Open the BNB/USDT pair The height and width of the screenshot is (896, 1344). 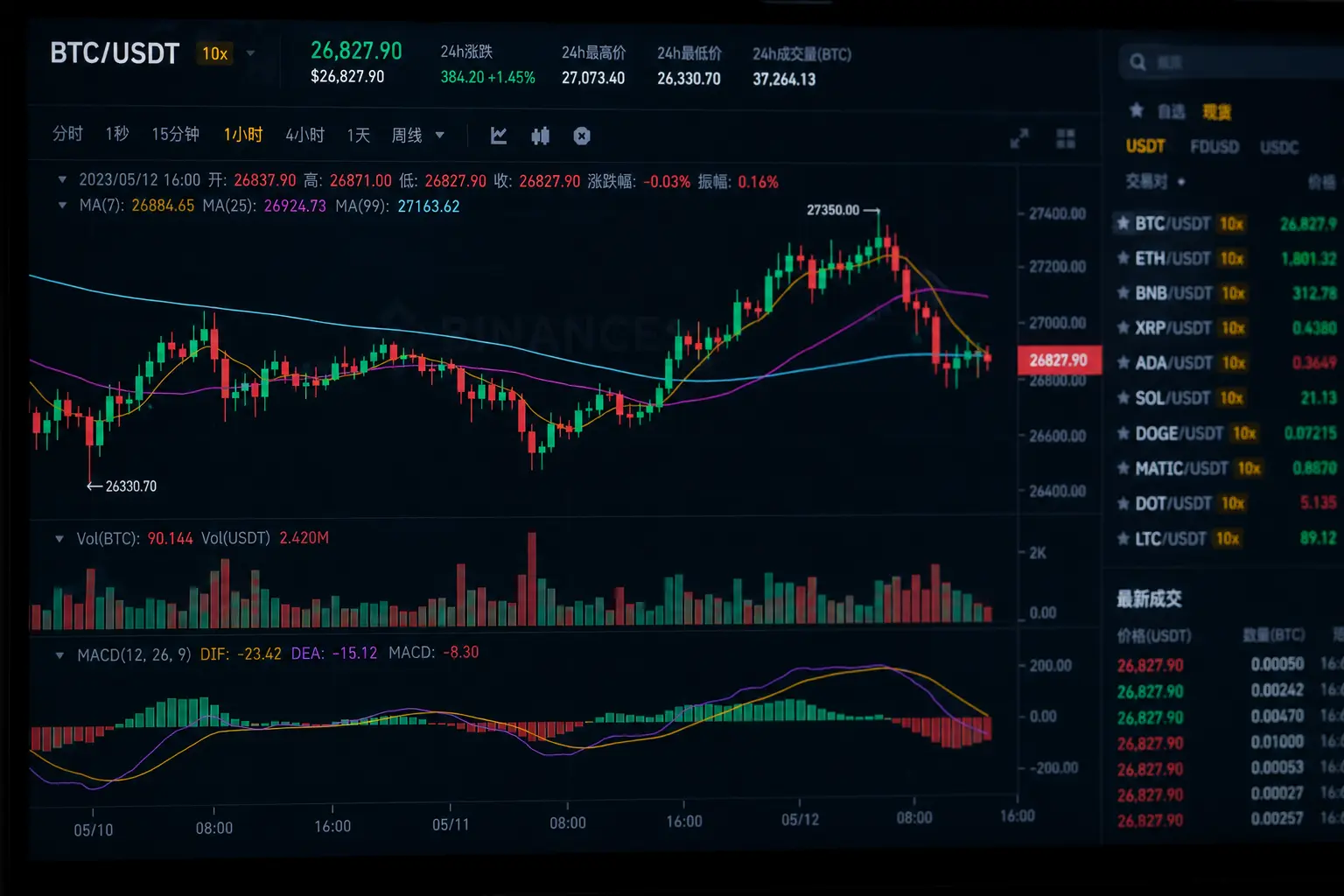point(1173,293)
